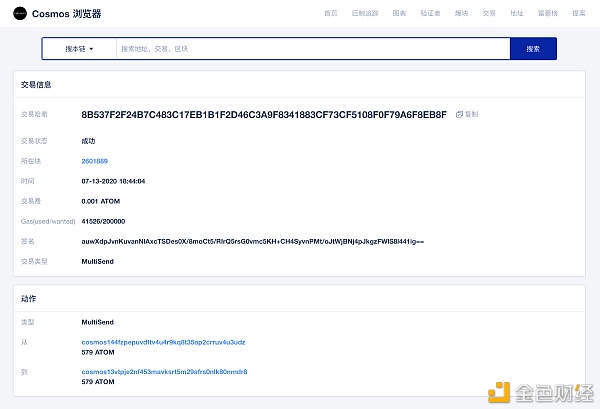
Task: Click timestamp 07-13-2020 18:44:04
Action: coord(113,181)
